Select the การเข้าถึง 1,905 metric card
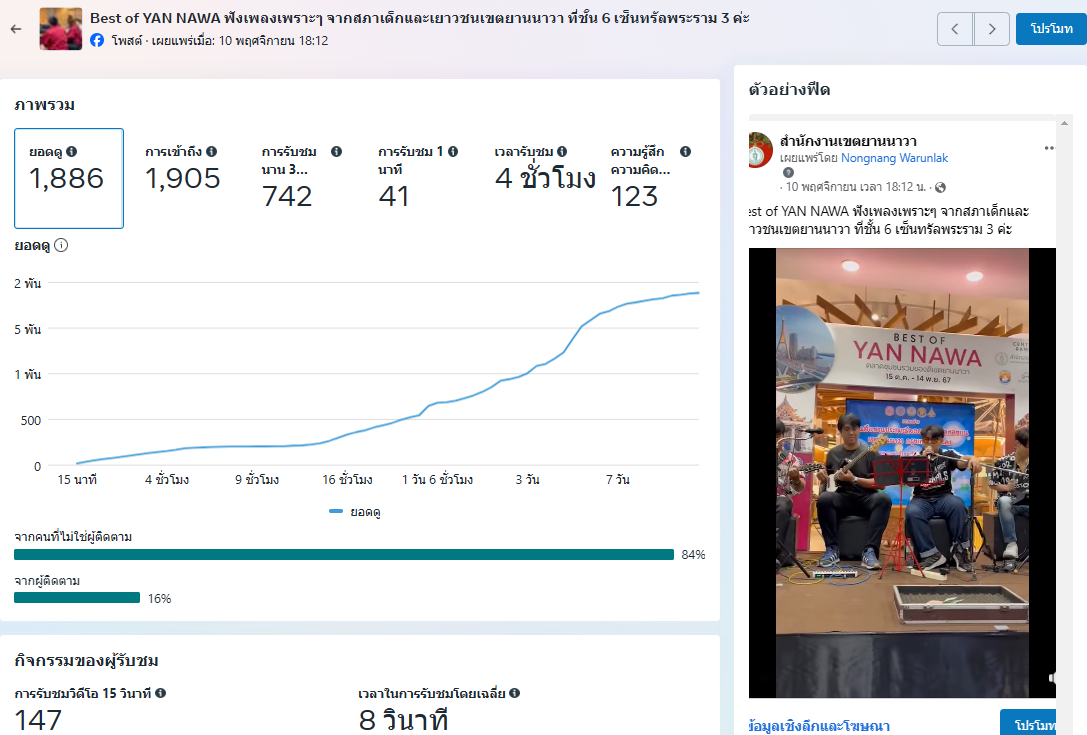Image resolution: width=1087 pixels, height=735 pixels. coord(183,178)
